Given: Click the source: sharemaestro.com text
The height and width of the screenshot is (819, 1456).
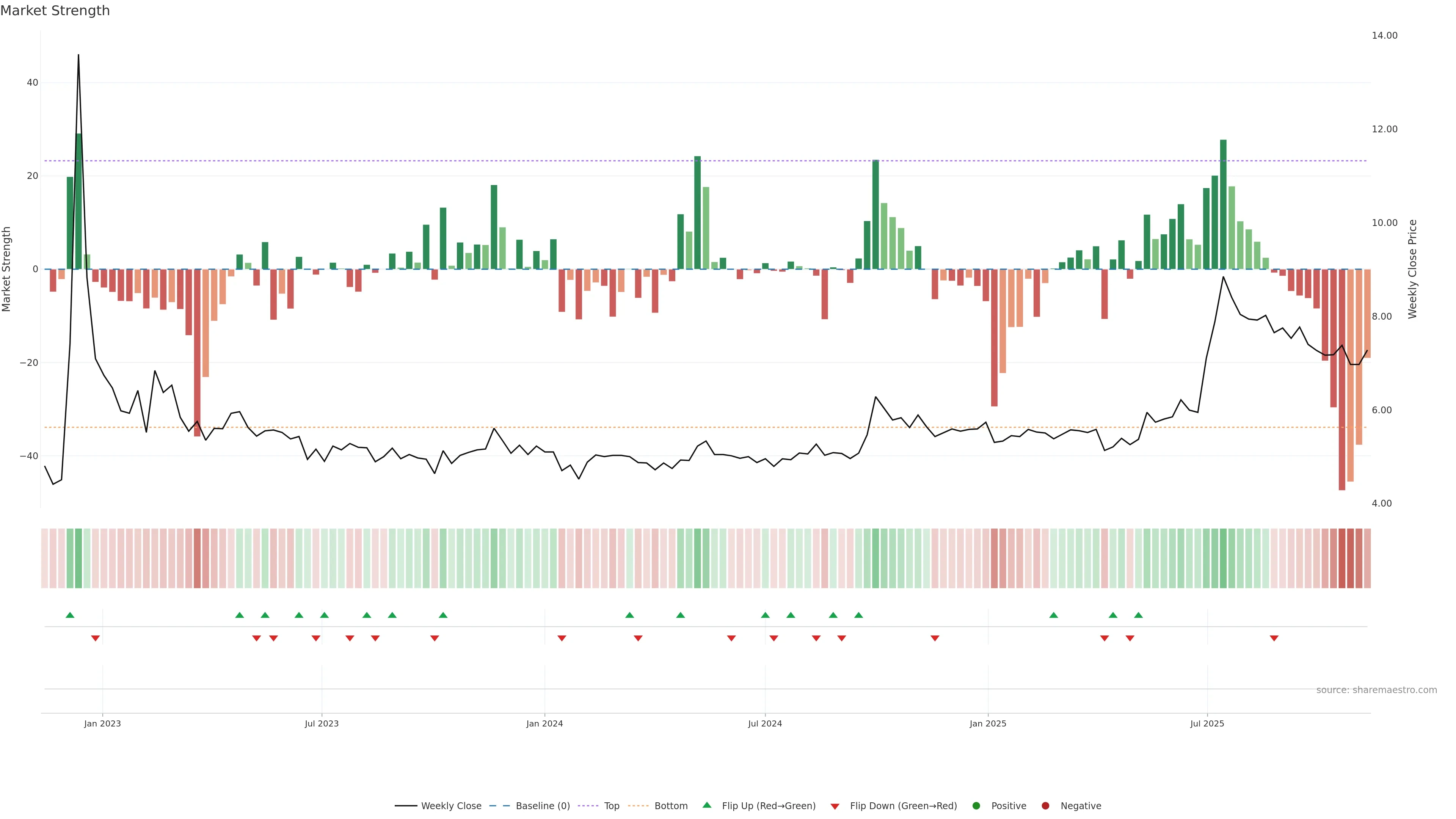Looking at the screenshot, I should [x=1376, y=690].
